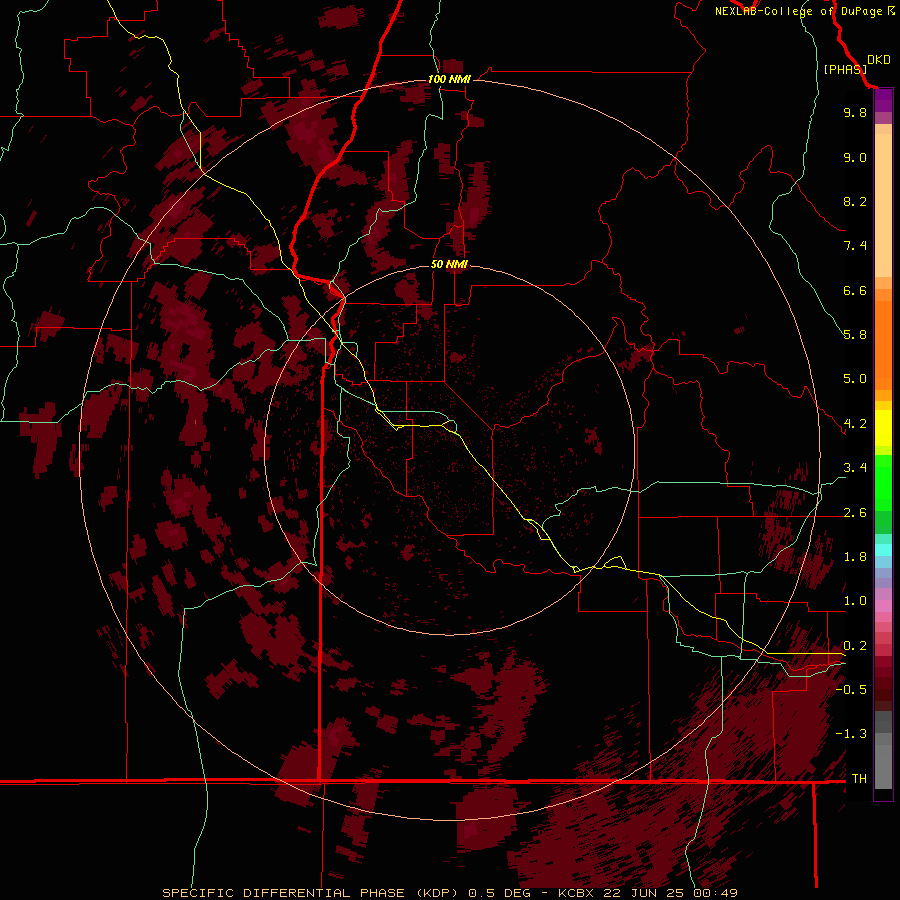Pick the bright green color bar segment
The height and width of the screenshot is (900, 900).
coord(883,483)
